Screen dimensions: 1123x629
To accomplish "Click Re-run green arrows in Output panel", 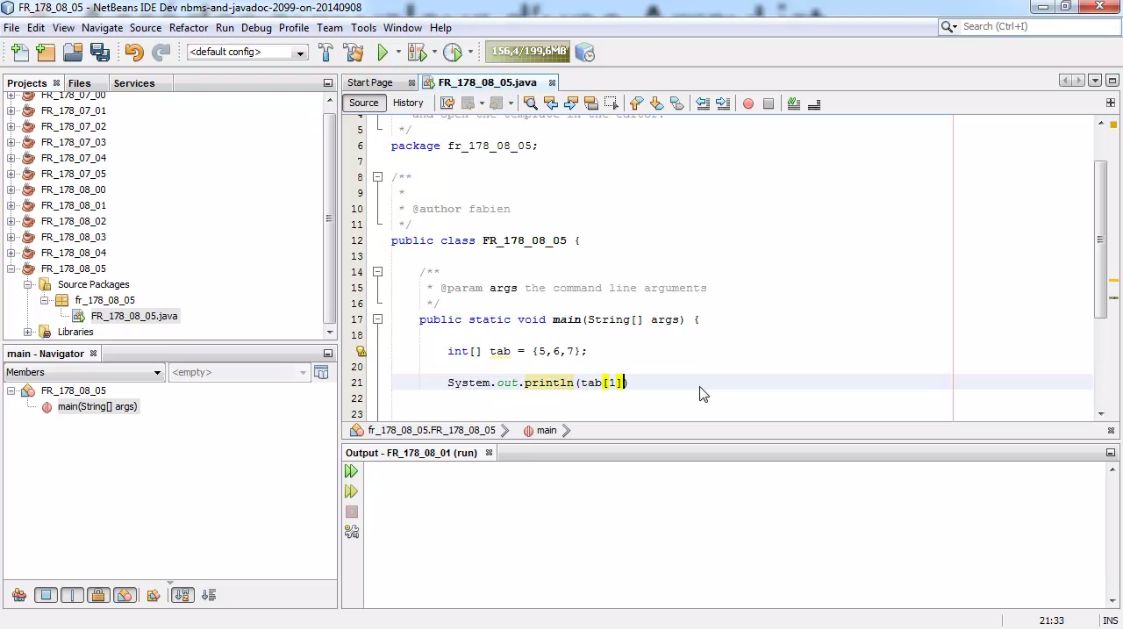I will pyautogui.click(x=351, y=471).
